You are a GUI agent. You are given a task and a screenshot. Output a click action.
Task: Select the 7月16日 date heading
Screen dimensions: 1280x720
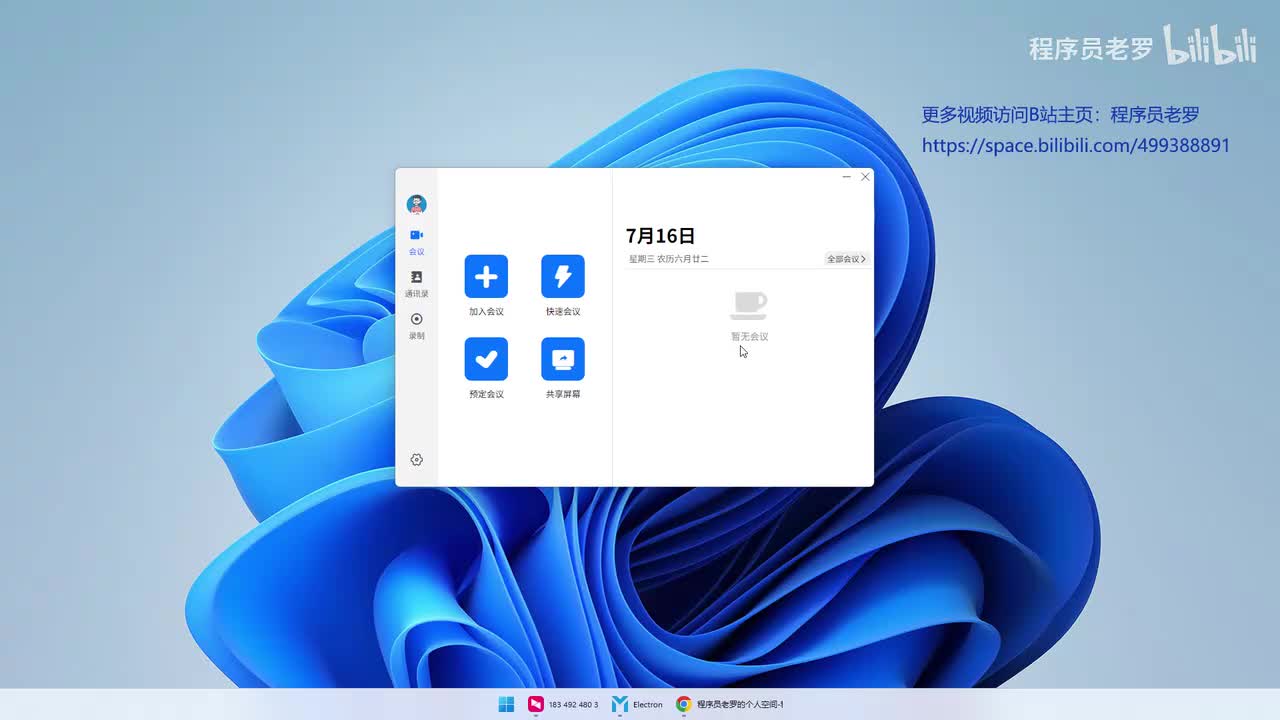(x=660, y=236)
